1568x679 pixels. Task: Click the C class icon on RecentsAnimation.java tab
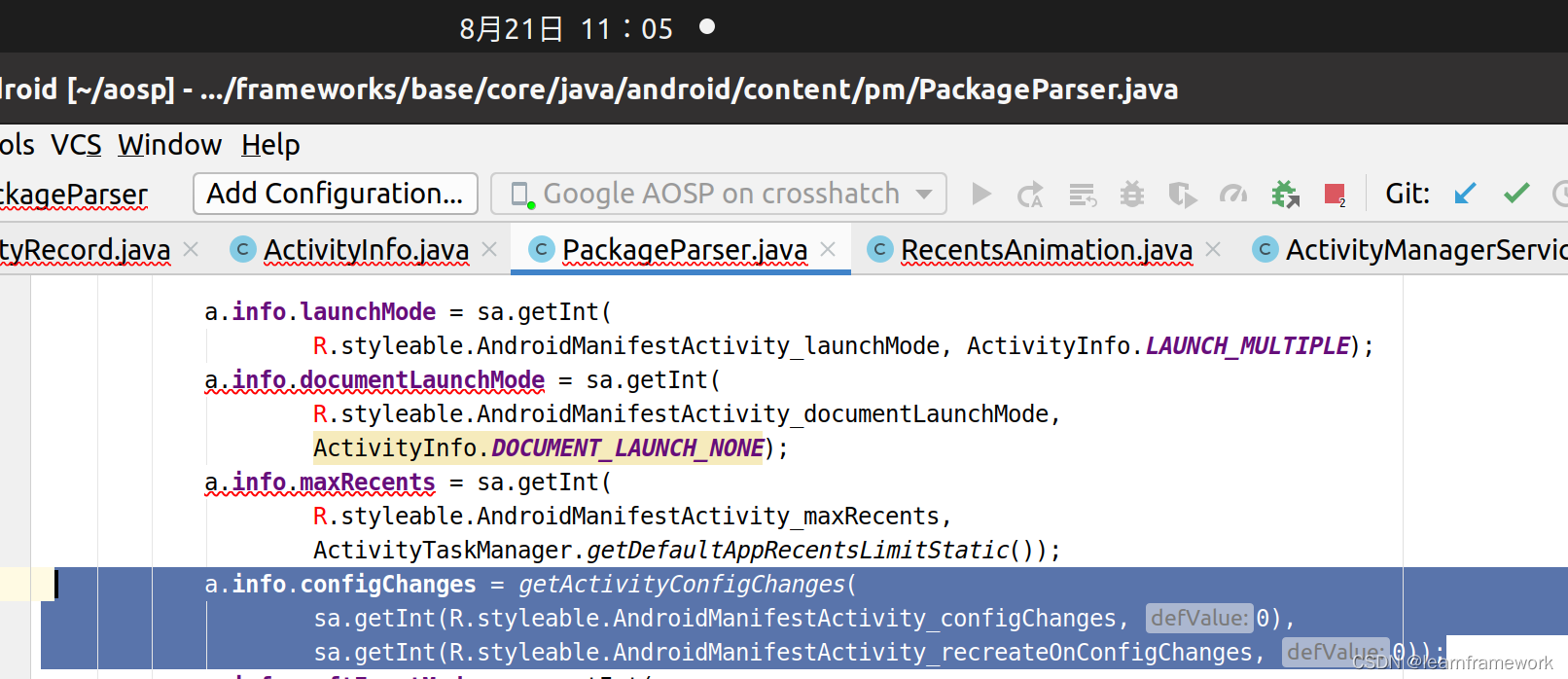879,250
